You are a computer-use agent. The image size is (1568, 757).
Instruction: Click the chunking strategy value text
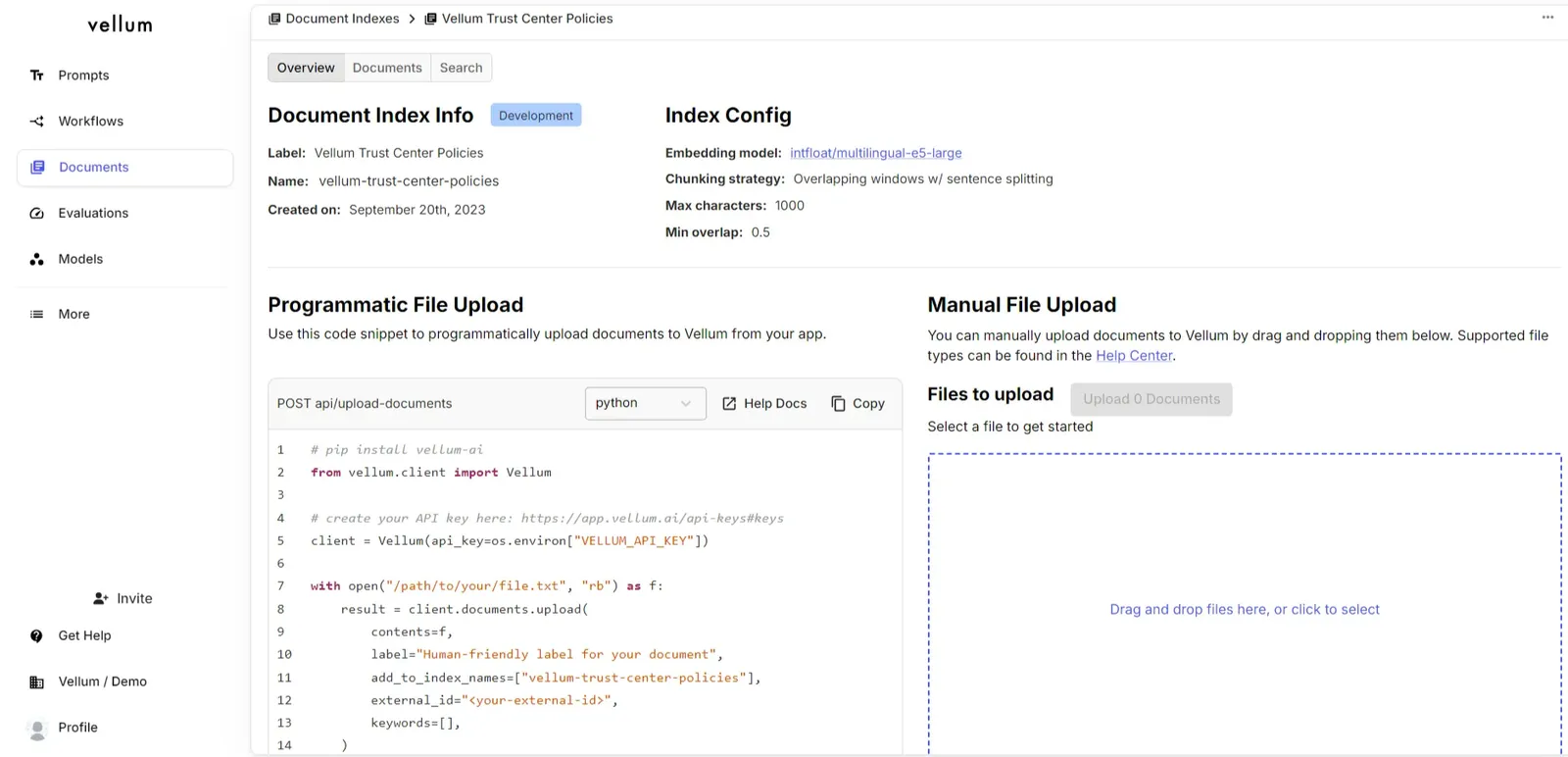point(923,179)
